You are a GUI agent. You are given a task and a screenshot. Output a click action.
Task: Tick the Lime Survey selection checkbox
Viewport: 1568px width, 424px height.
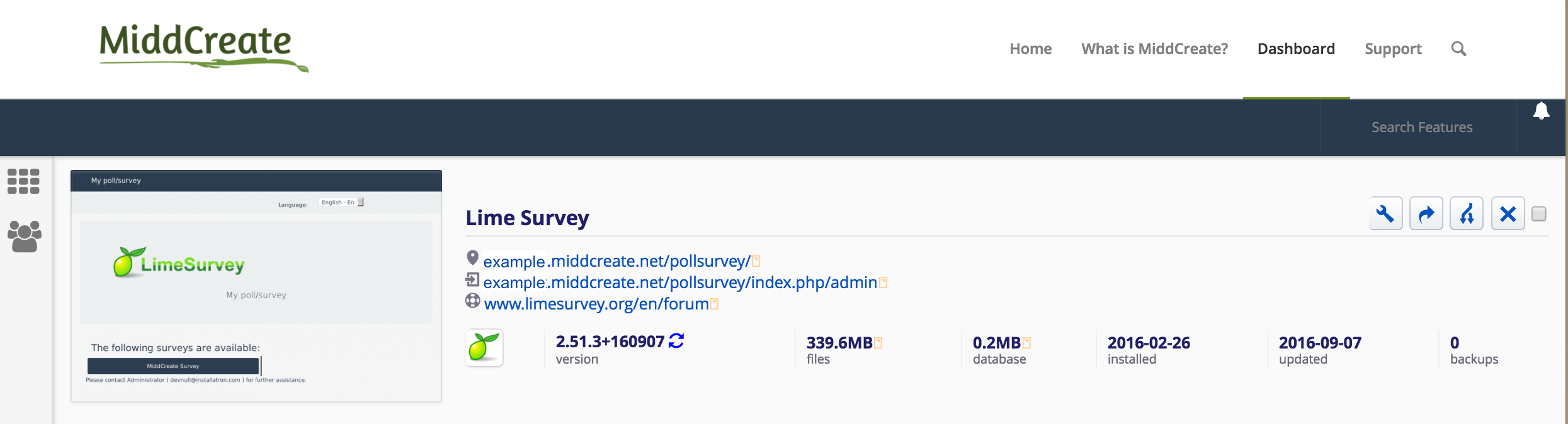click(x=1539, y=214)
